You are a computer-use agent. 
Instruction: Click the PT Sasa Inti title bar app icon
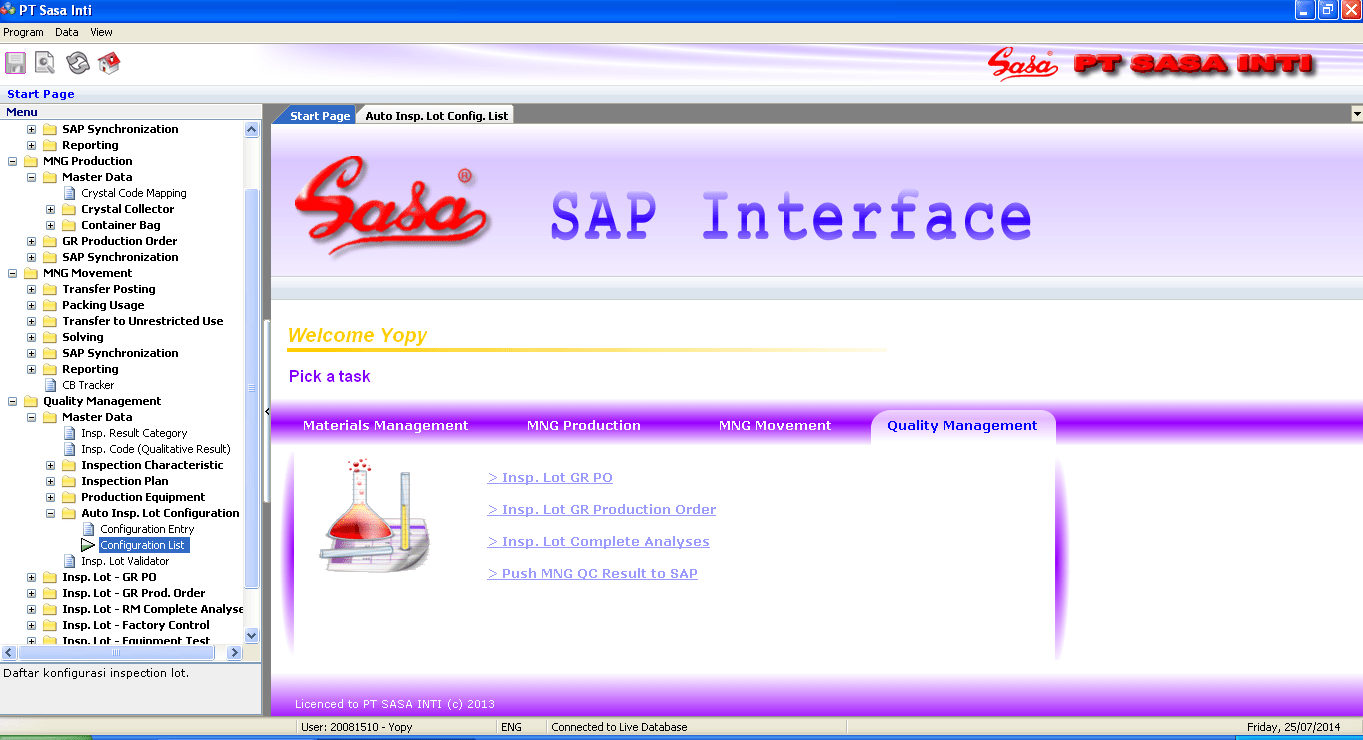(8, 10)
